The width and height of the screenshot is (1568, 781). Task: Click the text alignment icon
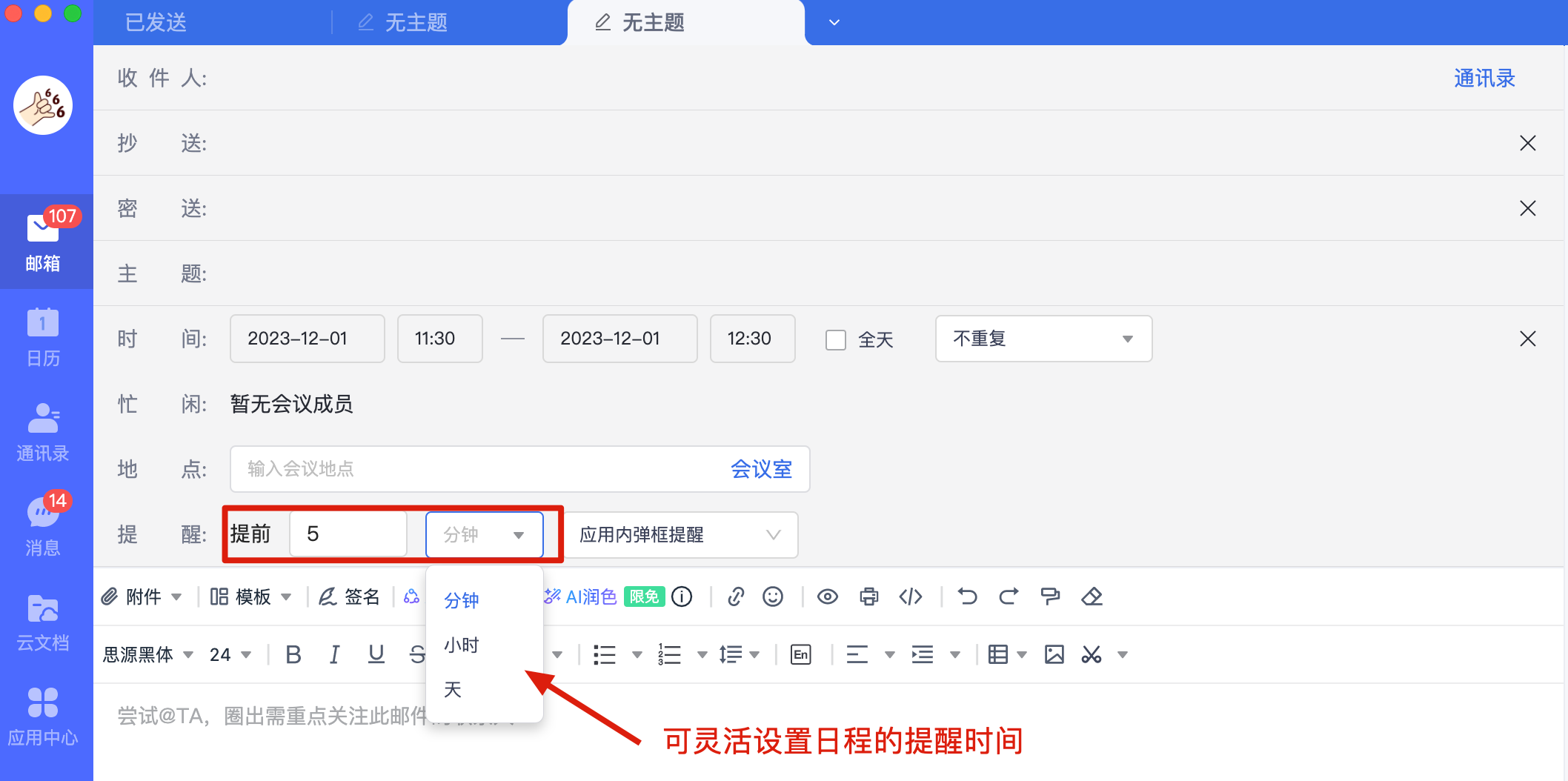point(857,654)
